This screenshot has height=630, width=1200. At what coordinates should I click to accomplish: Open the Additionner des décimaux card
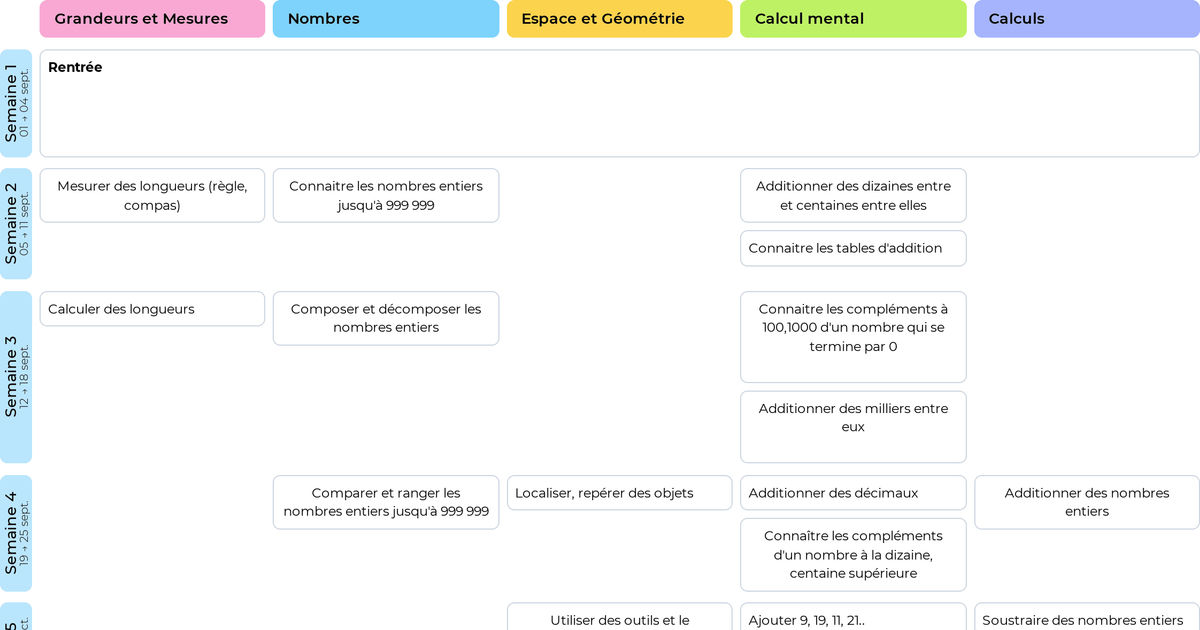point(853,493)
